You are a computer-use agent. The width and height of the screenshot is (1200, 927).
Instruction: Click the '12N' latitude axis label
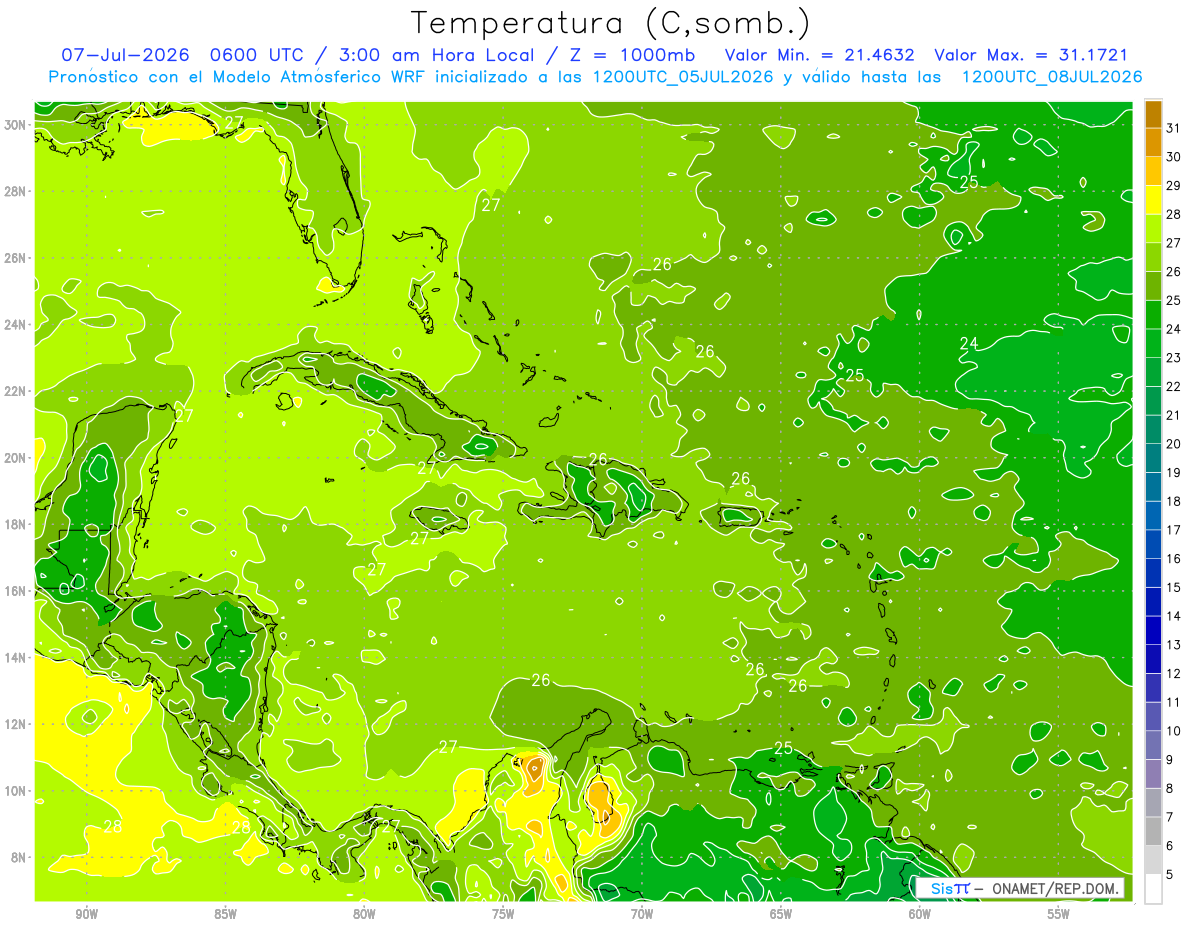(x=15, y=724)
